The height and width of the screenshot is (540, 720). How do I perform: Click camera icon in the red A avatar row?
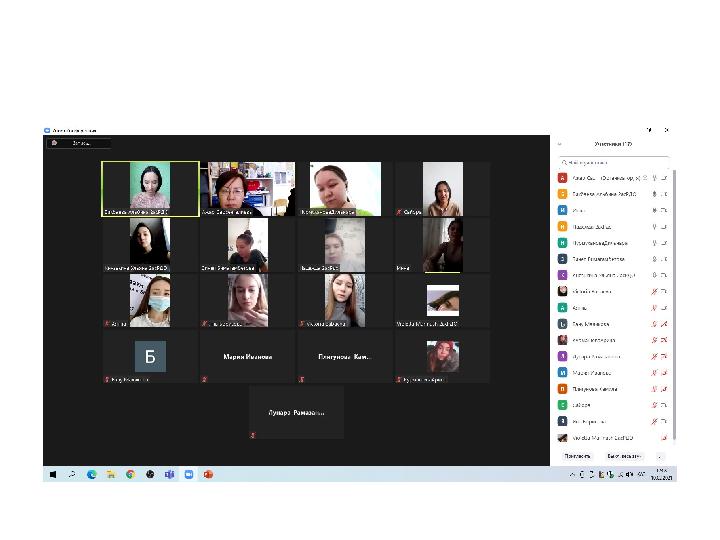tap(664, 178)
